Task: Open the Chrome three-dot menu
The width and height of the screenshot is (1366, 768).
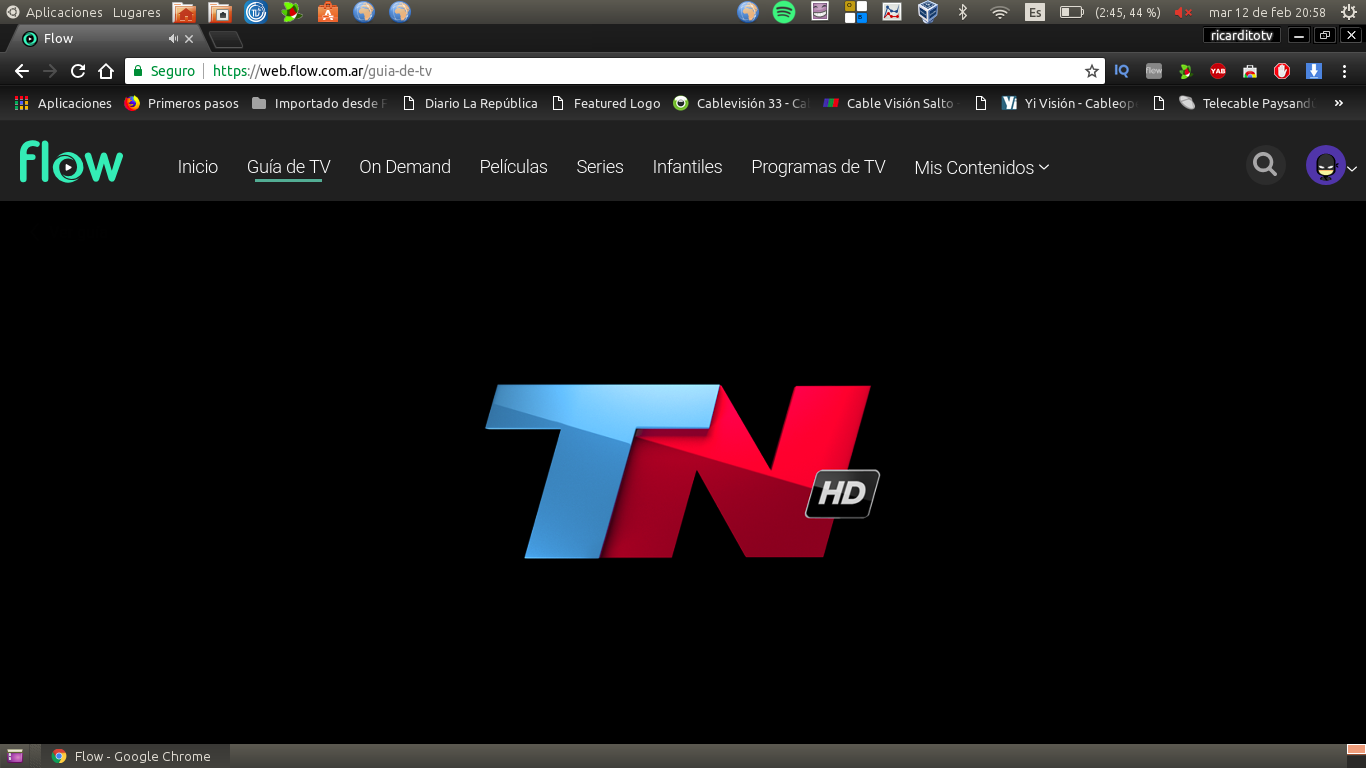Action: click(1345, 71)
